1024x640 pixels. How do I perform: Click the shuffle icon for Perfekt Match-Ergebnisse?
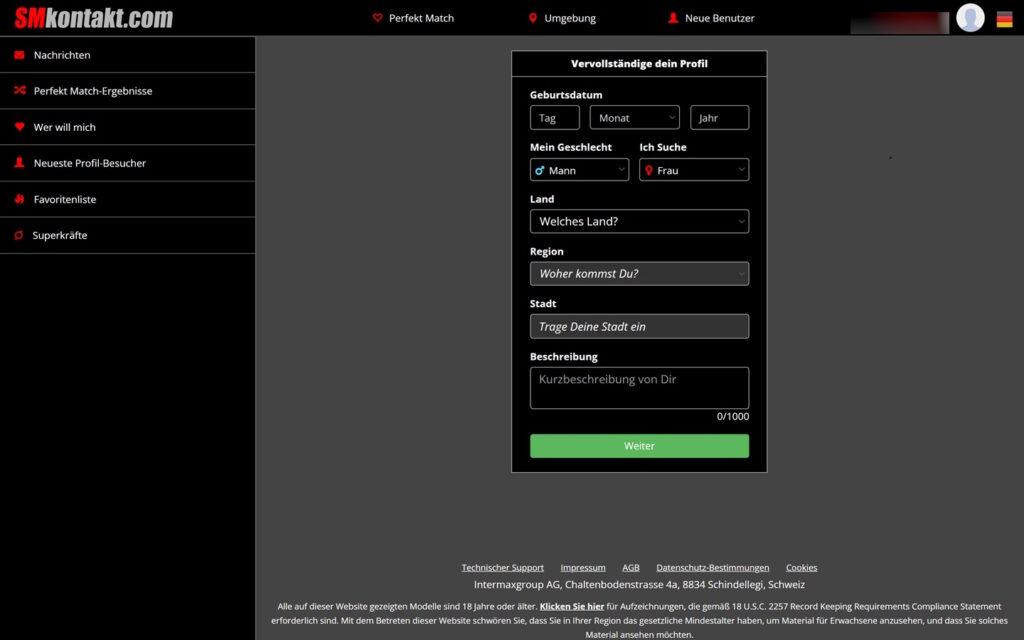[20, 91]
